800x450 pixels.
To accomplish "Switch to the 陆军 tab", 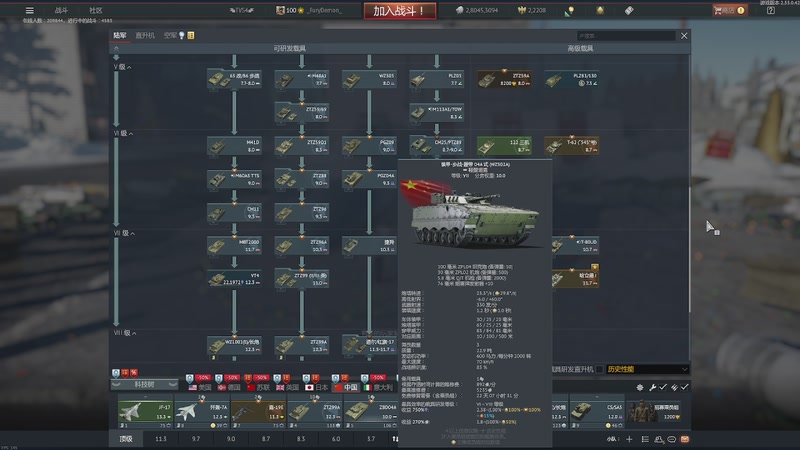I will click(120, 35).
